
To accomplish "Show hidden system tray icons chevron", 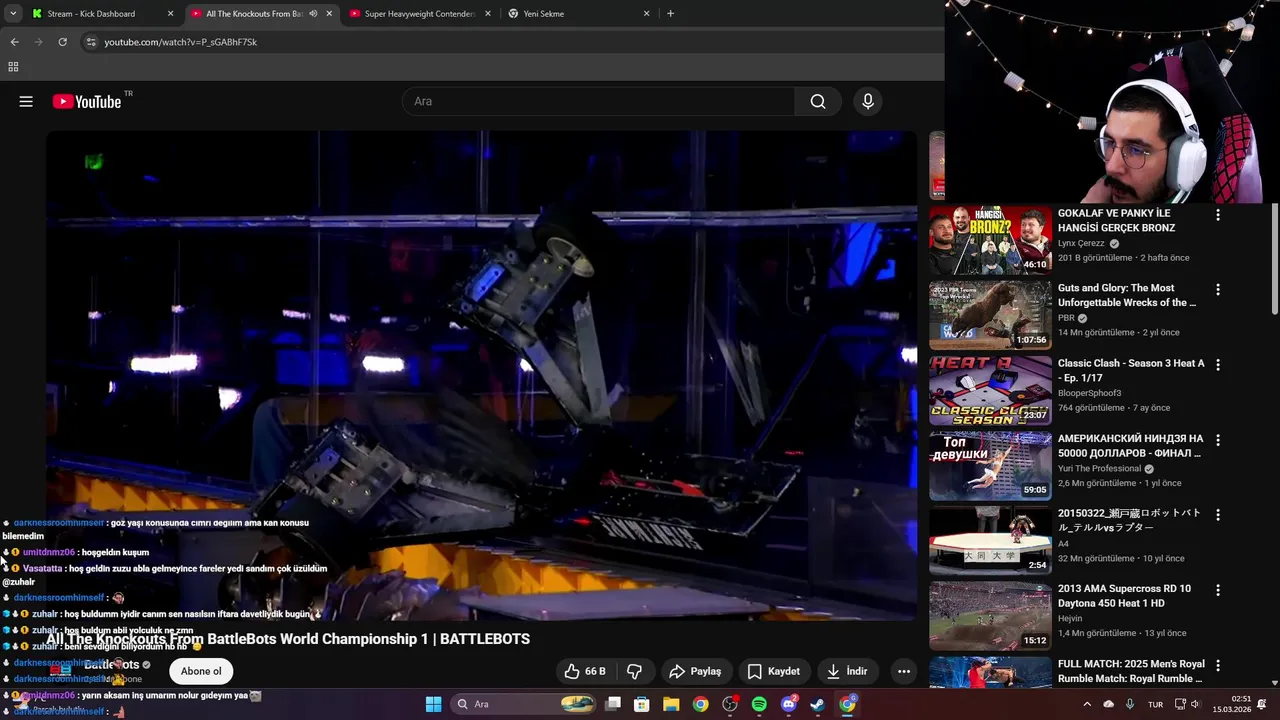I will pos(1087,704).
